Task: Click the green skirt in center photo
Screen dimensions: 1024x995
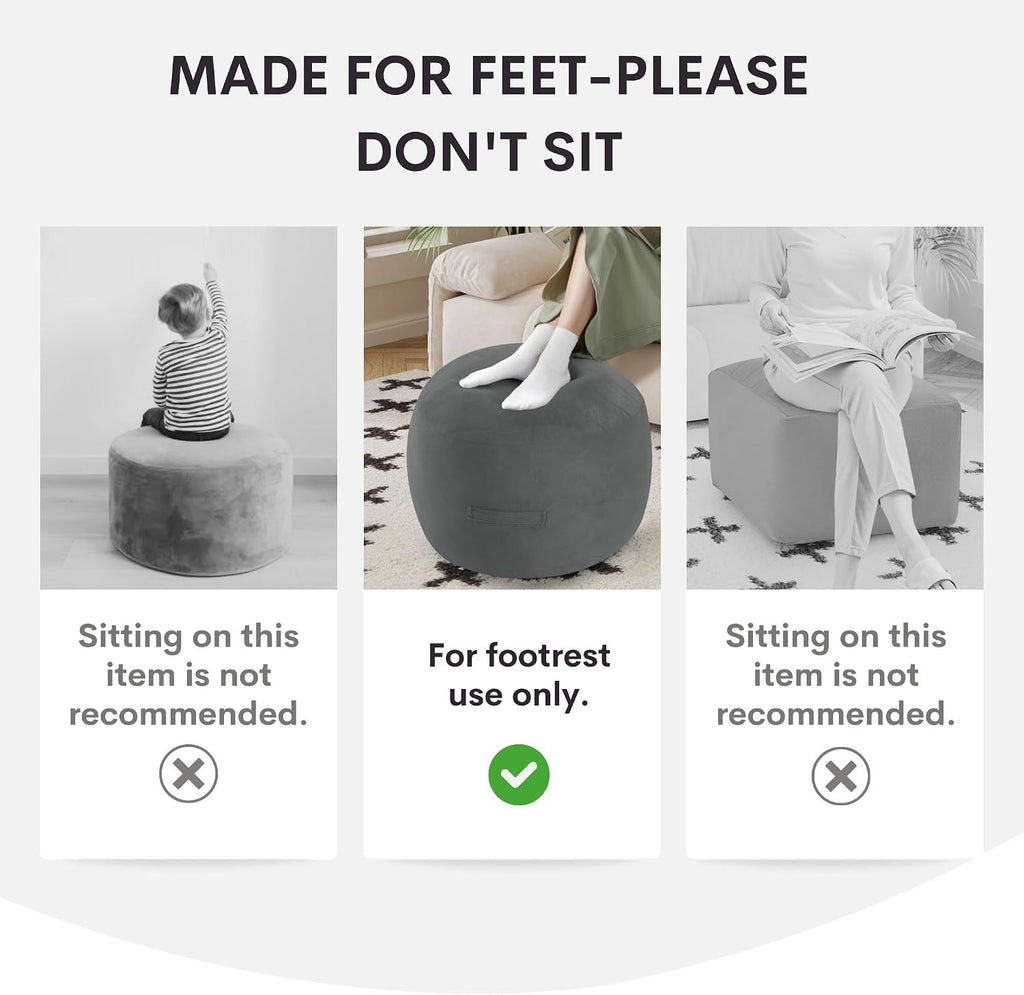Action: [609, 292]
